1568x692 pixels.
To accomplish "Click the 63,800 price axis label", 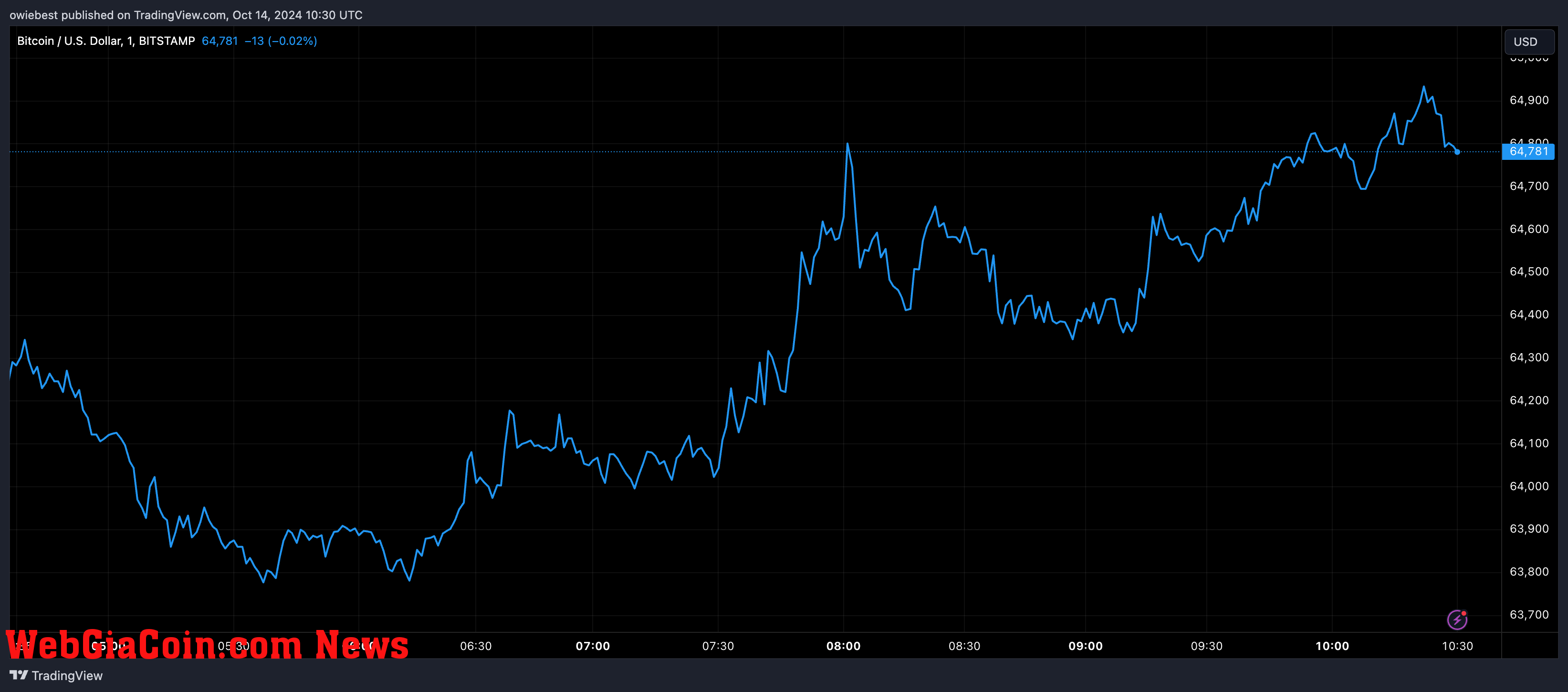I will click(x=1529, y=571).
